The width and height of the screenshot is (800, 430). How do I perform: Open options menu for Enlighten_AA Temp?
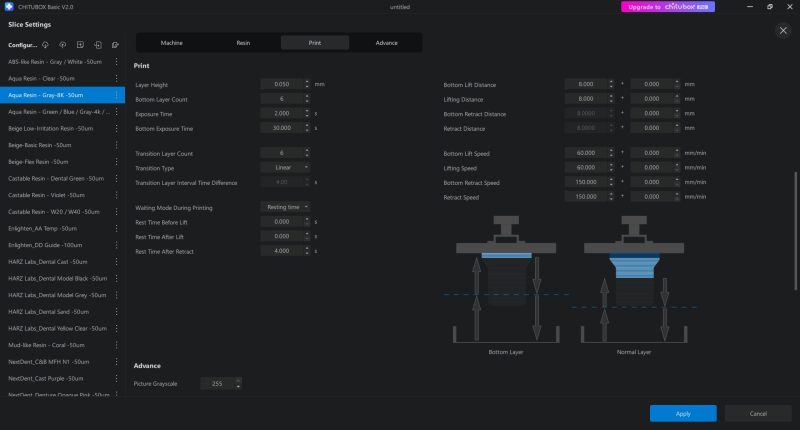pyautogui.click(x=116, y=229)
